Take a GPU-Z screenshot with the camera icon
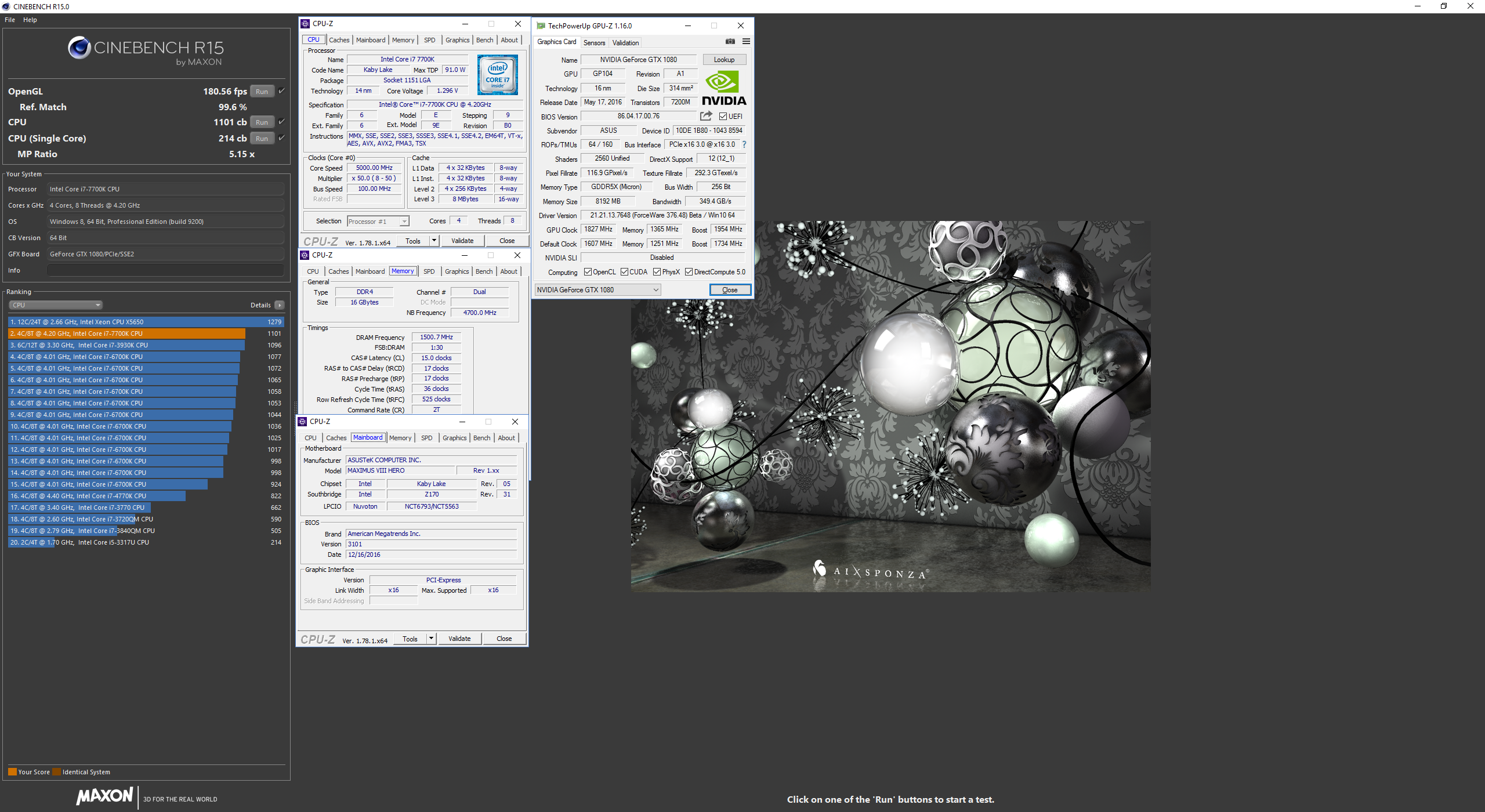Image resolution: width=1485 pixels, height=812 pixels. [x=730, y=41]
